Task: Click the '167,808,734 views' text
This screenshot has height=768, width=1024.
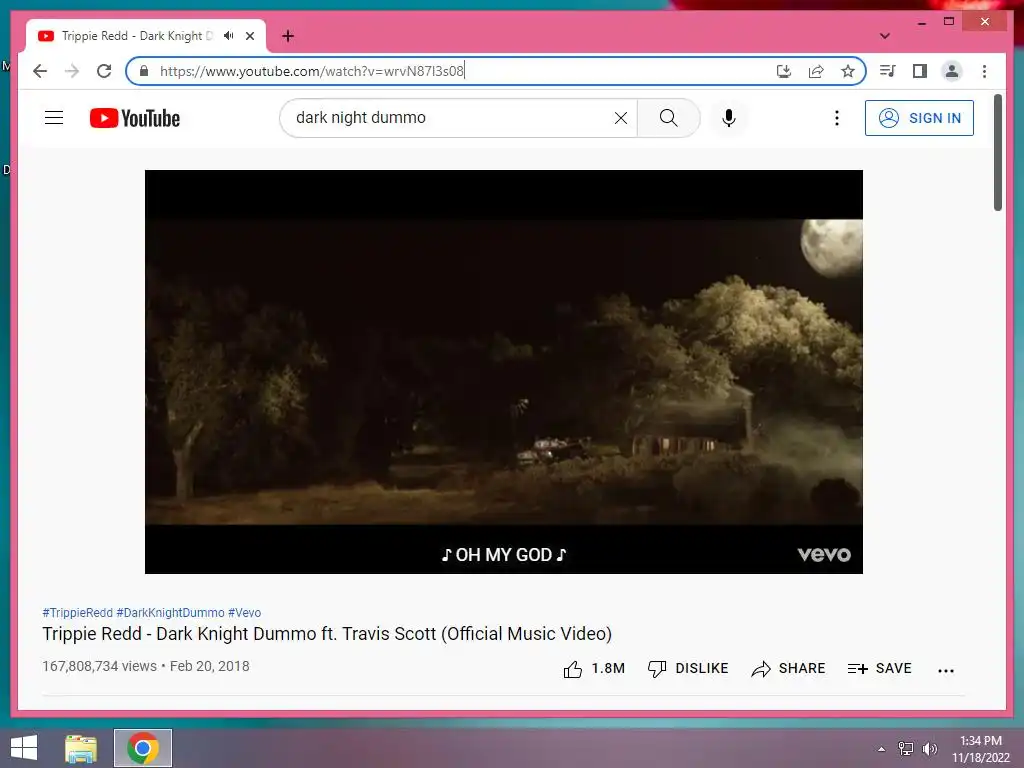Action: [x=99, y=666]
